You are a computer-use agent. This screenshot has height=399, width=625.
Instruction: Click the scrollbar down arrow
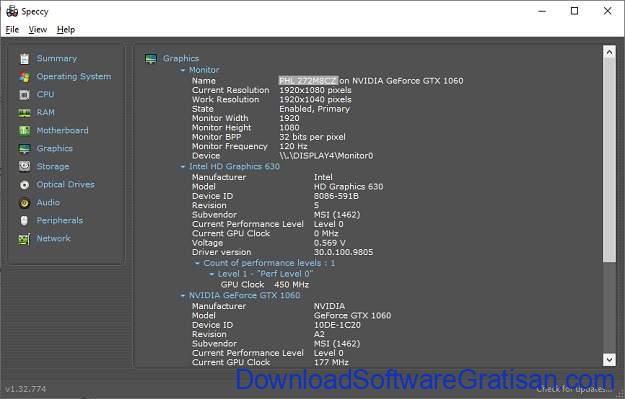[609, 360]
